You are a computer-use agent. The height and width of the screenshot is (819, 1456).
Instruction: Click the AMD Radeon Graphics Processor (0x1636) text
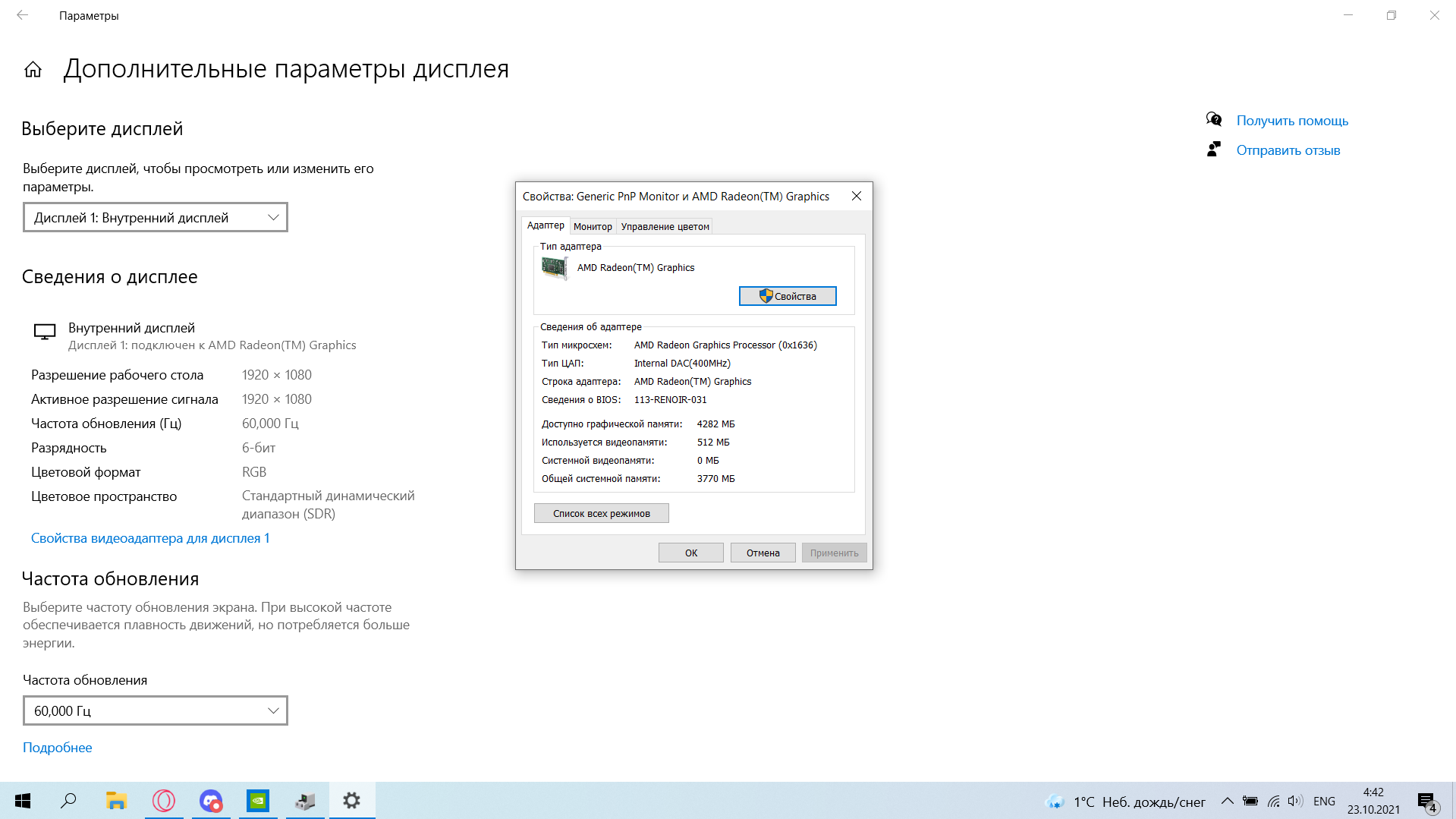point(725,345)
